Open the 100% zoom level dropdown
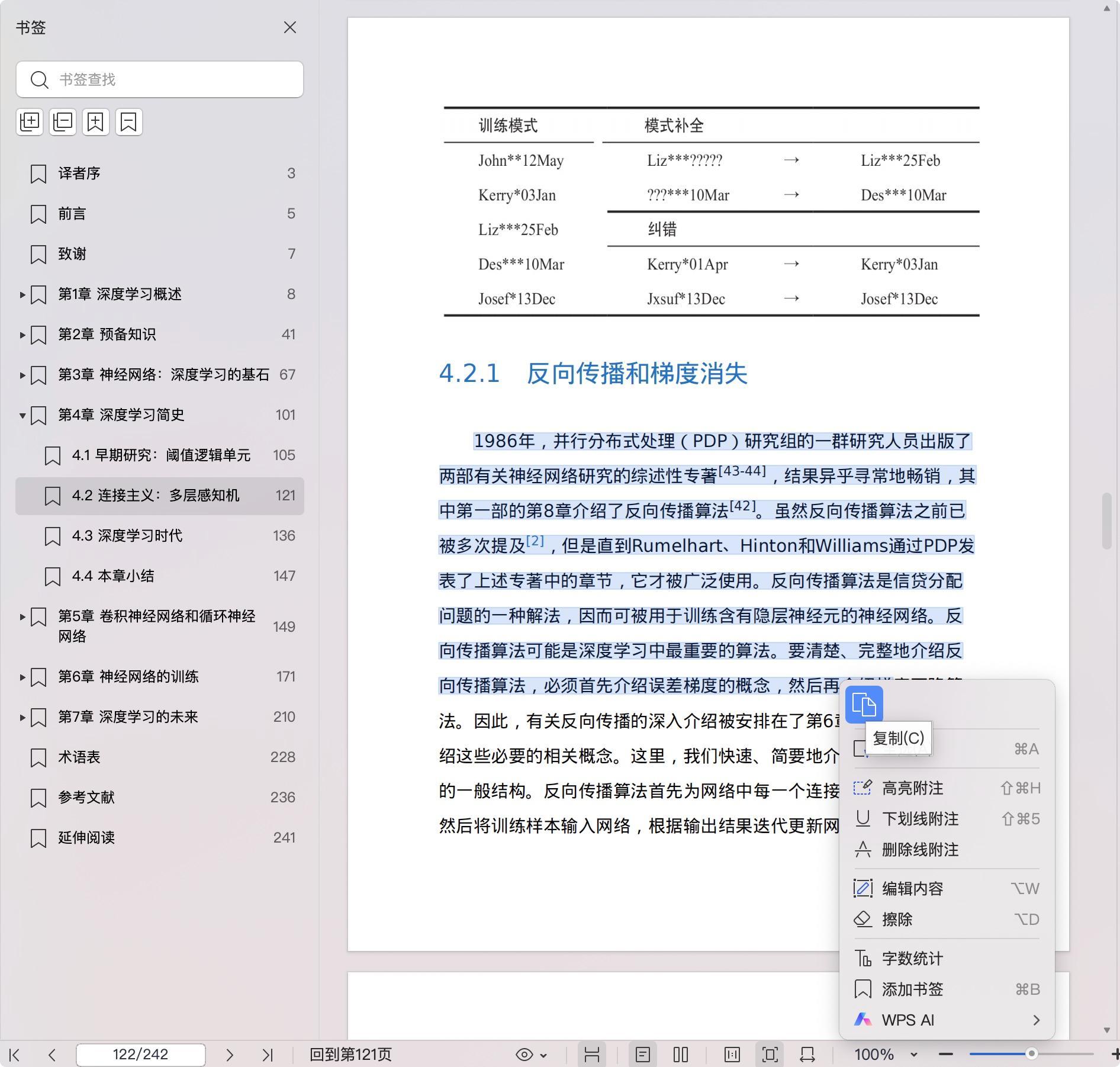This screenshot has height=1067, width=1120. click(x=913, y=1055)
